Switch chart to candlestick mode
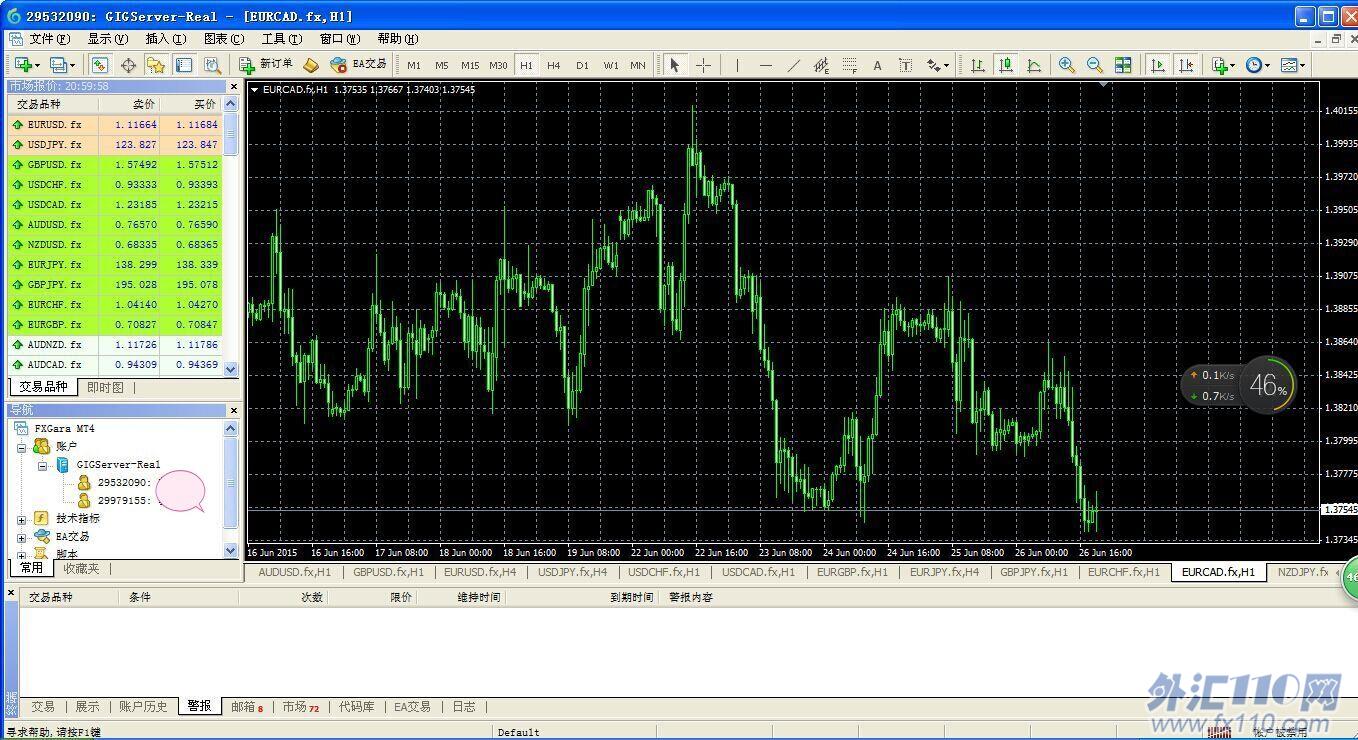Viewport: 1358px width, 740px height. pyautogui.click(x=1006, y=65)
